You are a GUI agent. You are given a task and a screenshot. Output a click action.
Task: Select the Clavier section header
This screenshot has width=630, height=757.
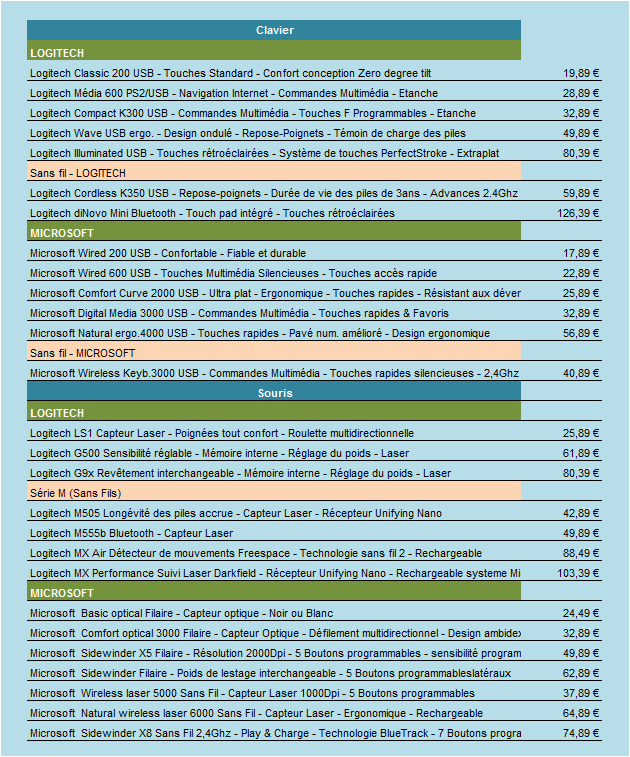[274, 30]
